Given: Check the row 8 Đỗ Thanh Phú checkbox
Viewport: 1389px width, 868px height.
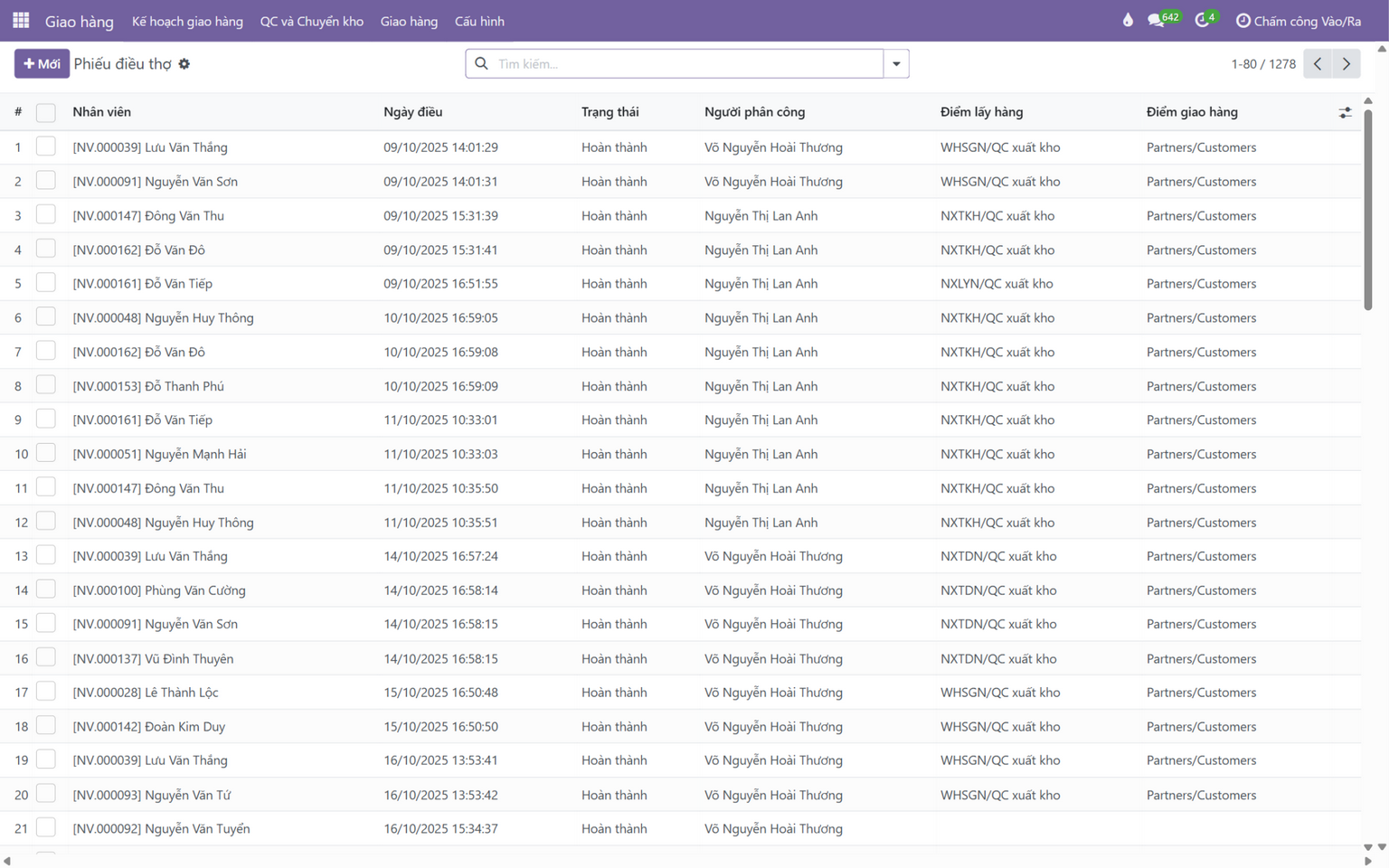Looking at the screenshot, I should tap(46, 385).
